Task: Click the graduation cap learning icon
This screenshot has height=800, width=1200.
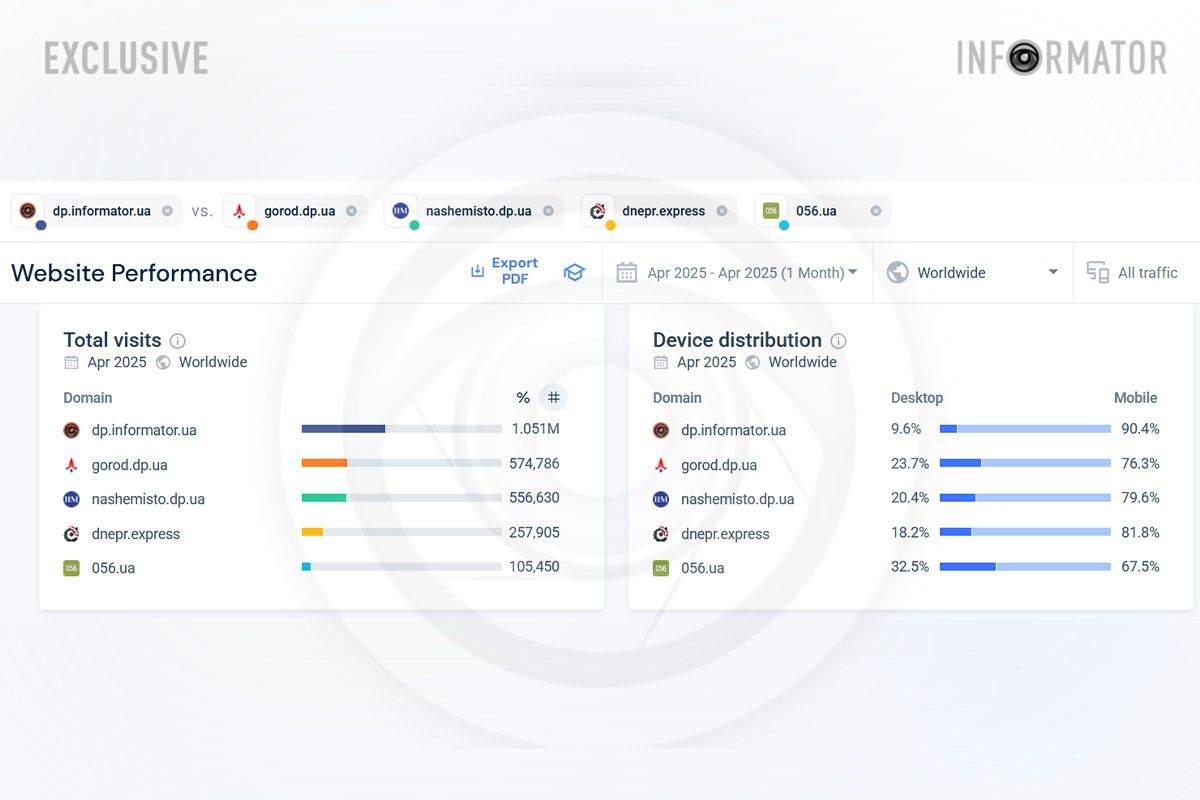Action: click(x=574, y=273)
